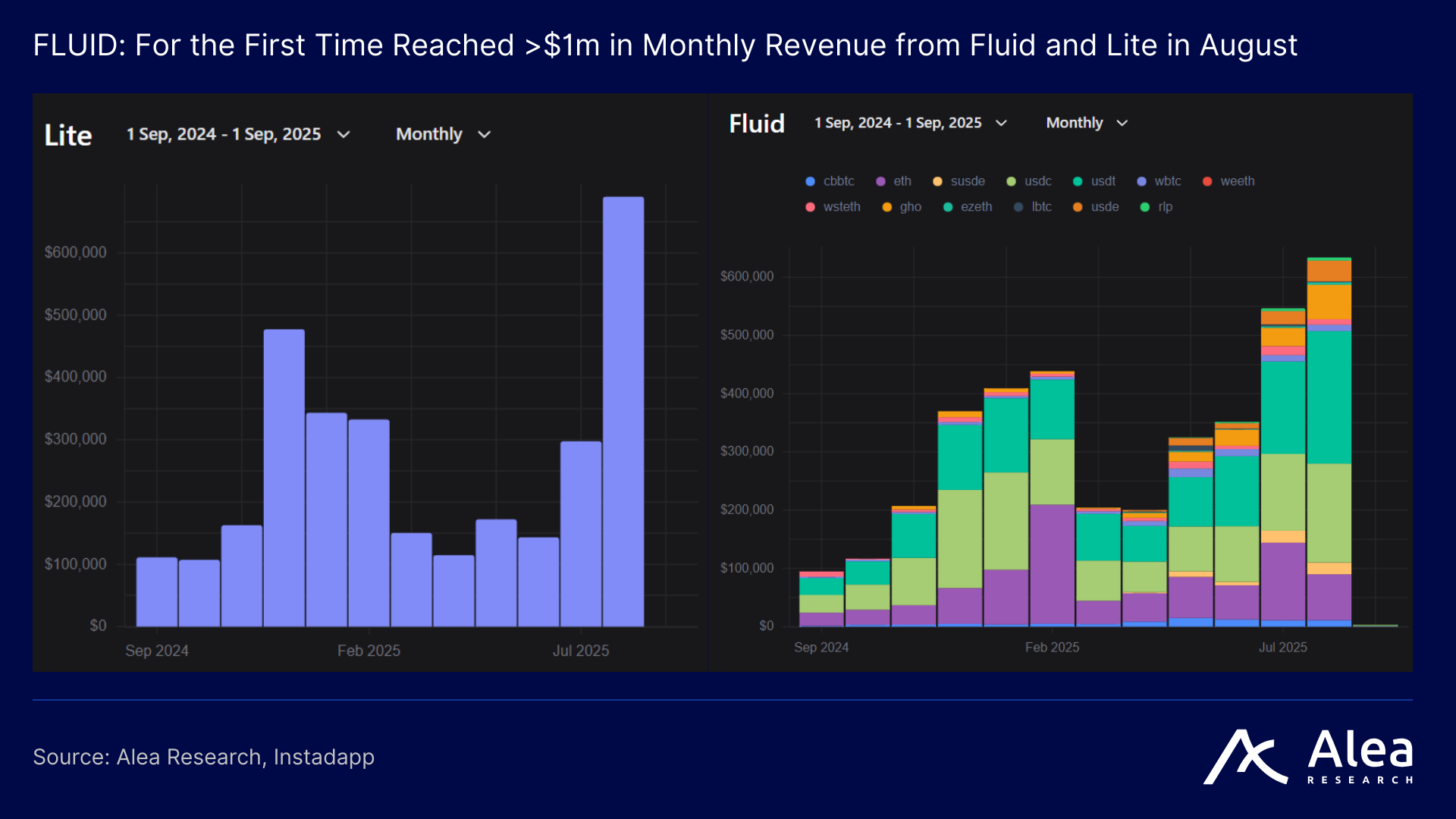Toggle the usdt legend series
This screenshot has height=819, width=1456.
click(x=1094, y=181)
